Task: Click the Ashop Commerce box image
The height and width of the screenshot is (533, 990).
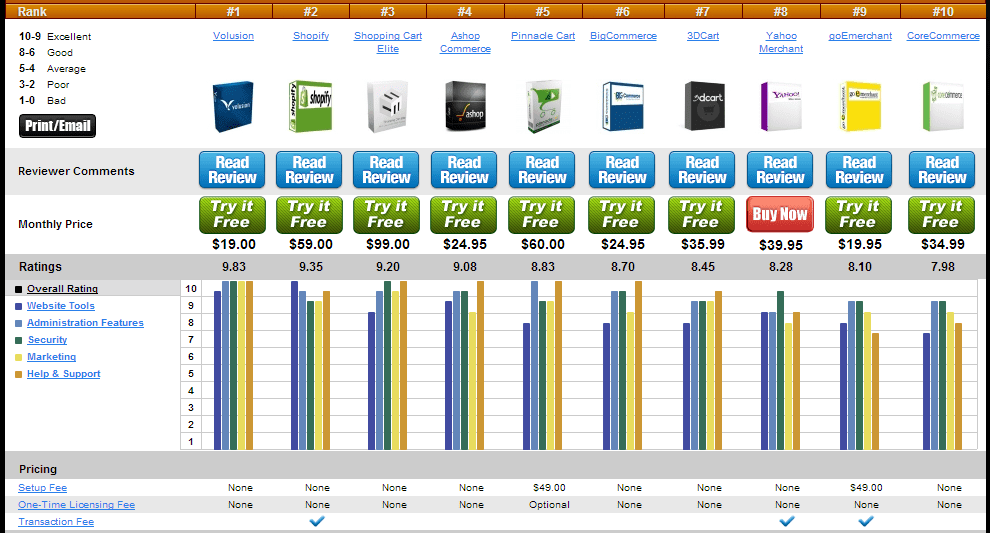Action: (x=465, y=106)
